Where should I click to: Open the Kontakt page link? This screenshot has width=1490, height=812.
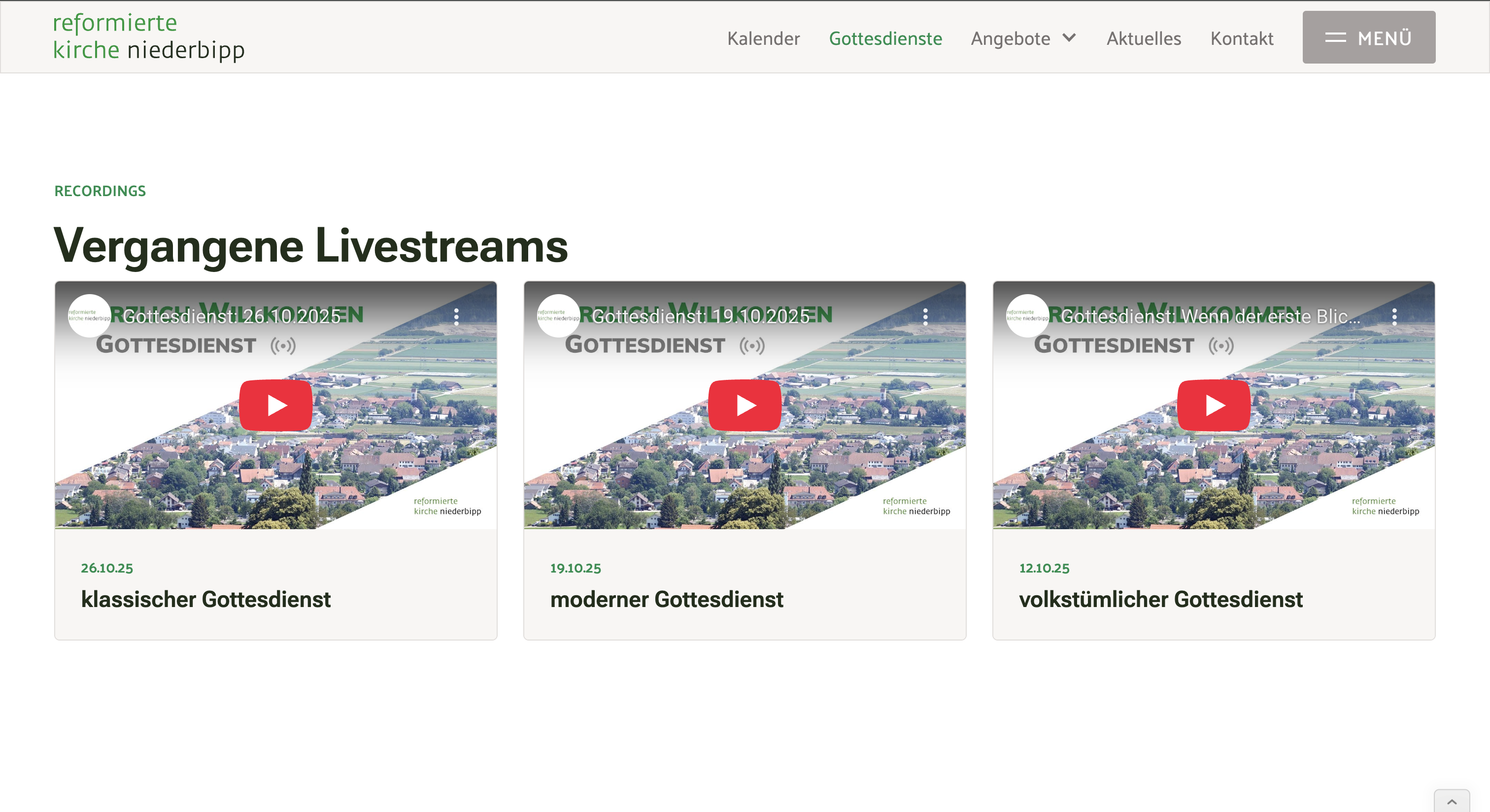point(1241,38)
